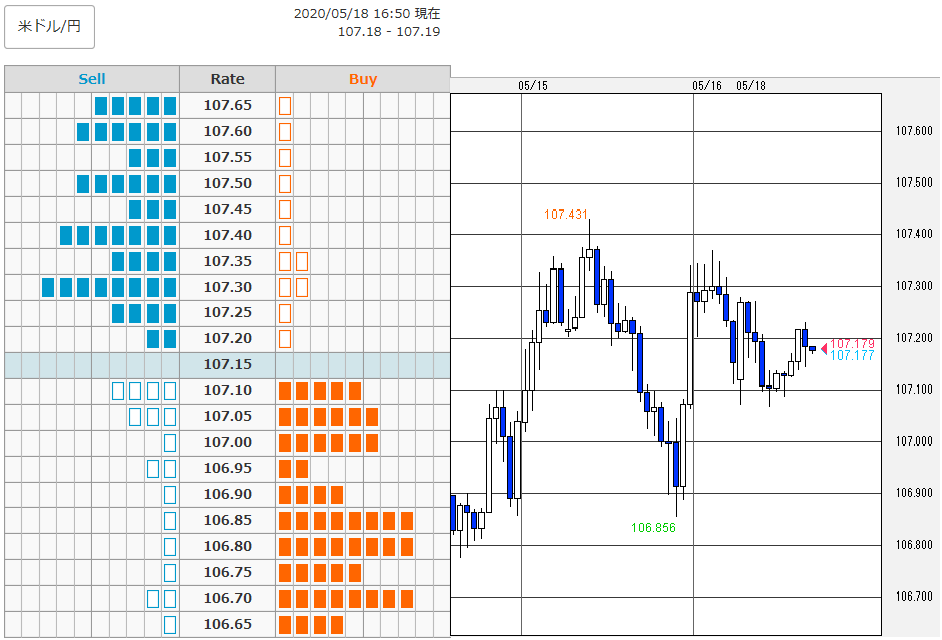Click the 107.35 rate cell

coord(228,261)
